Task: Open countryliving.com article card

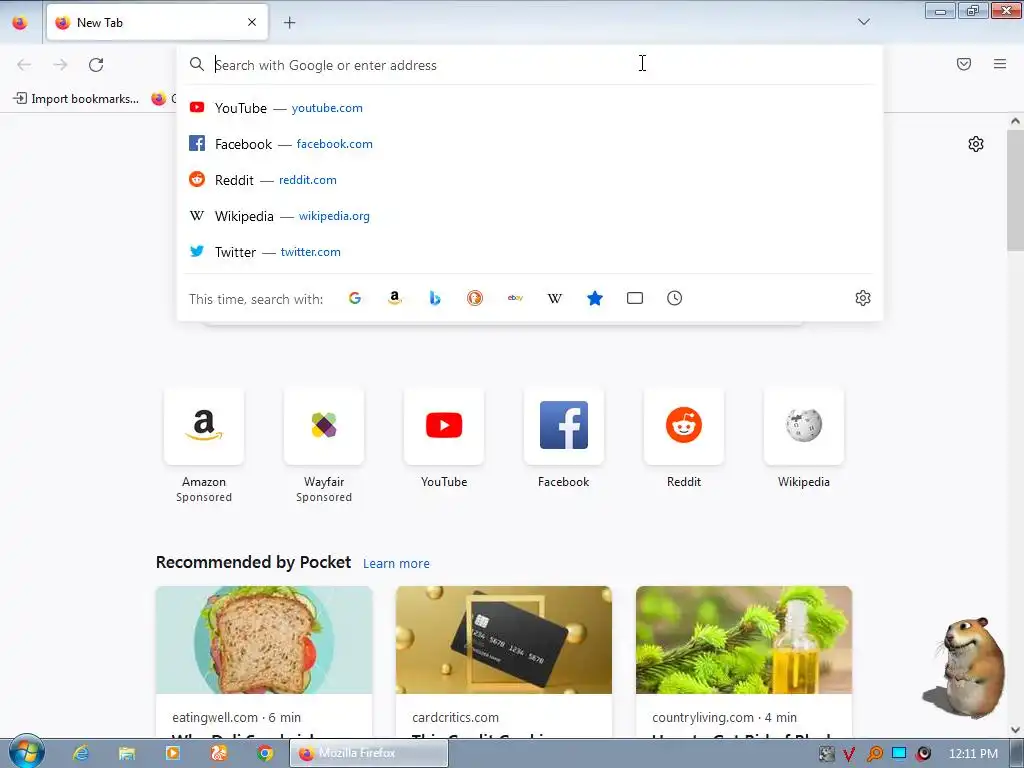Action: point(744,662)
